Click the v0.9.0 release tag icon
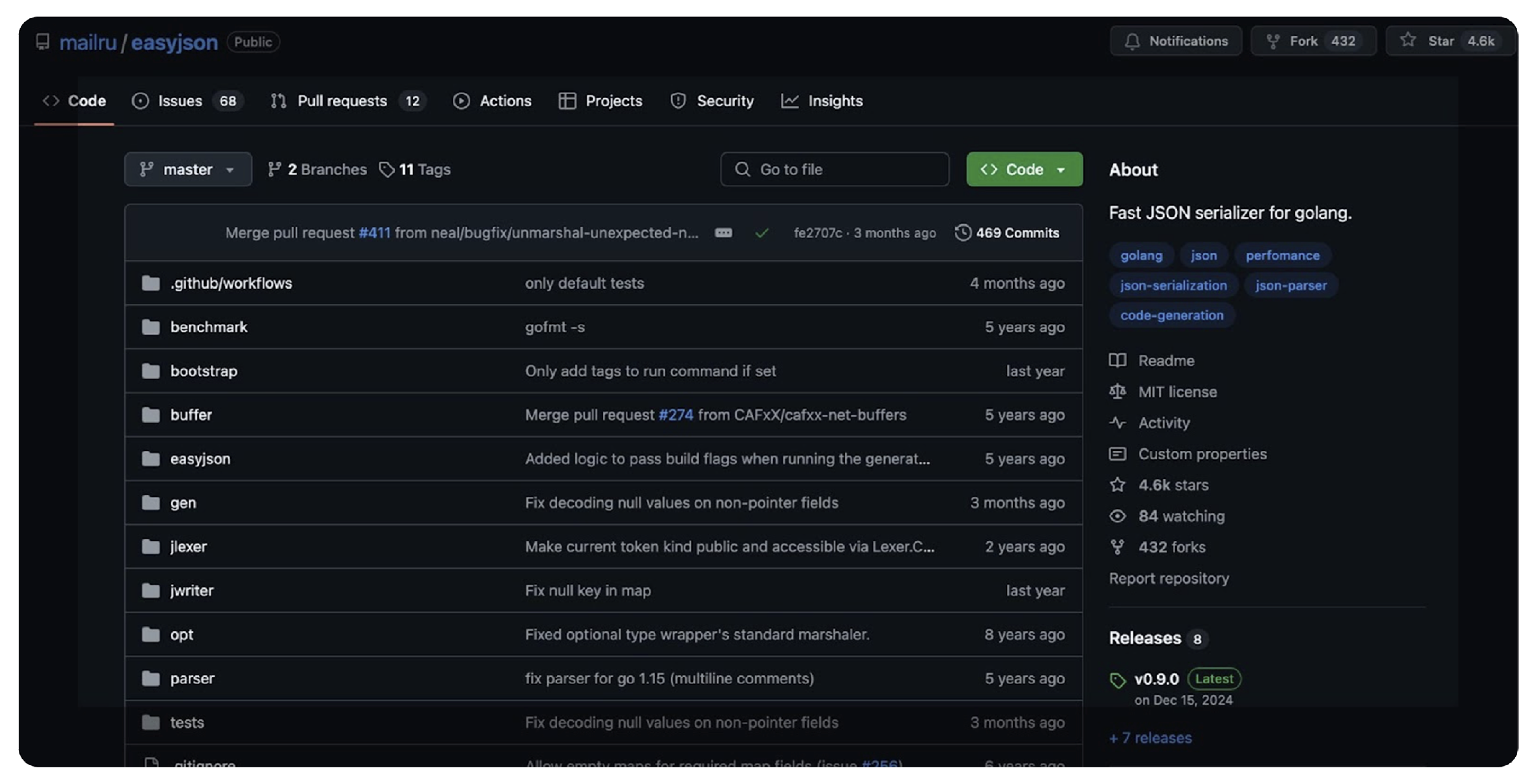 click(x=1117, y=680)
